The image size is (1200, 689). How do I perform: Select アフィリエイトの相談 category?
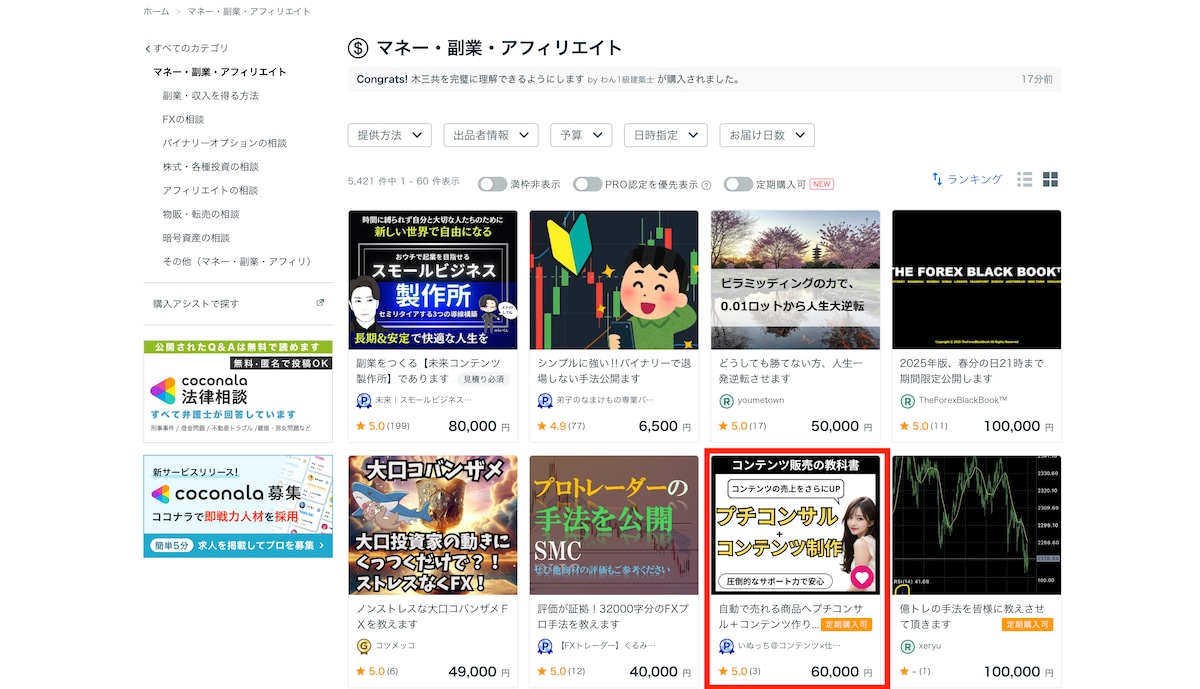[x=210, y=190]
